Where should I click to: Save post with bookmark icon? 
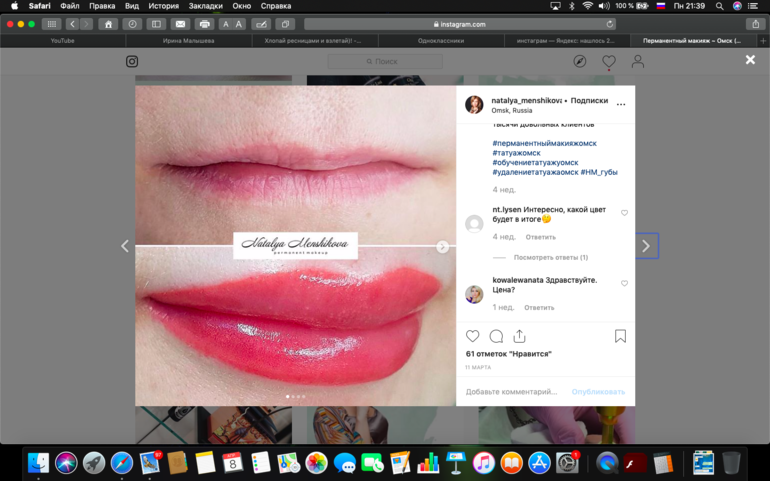pyautogui.click(x=620, y=336)
